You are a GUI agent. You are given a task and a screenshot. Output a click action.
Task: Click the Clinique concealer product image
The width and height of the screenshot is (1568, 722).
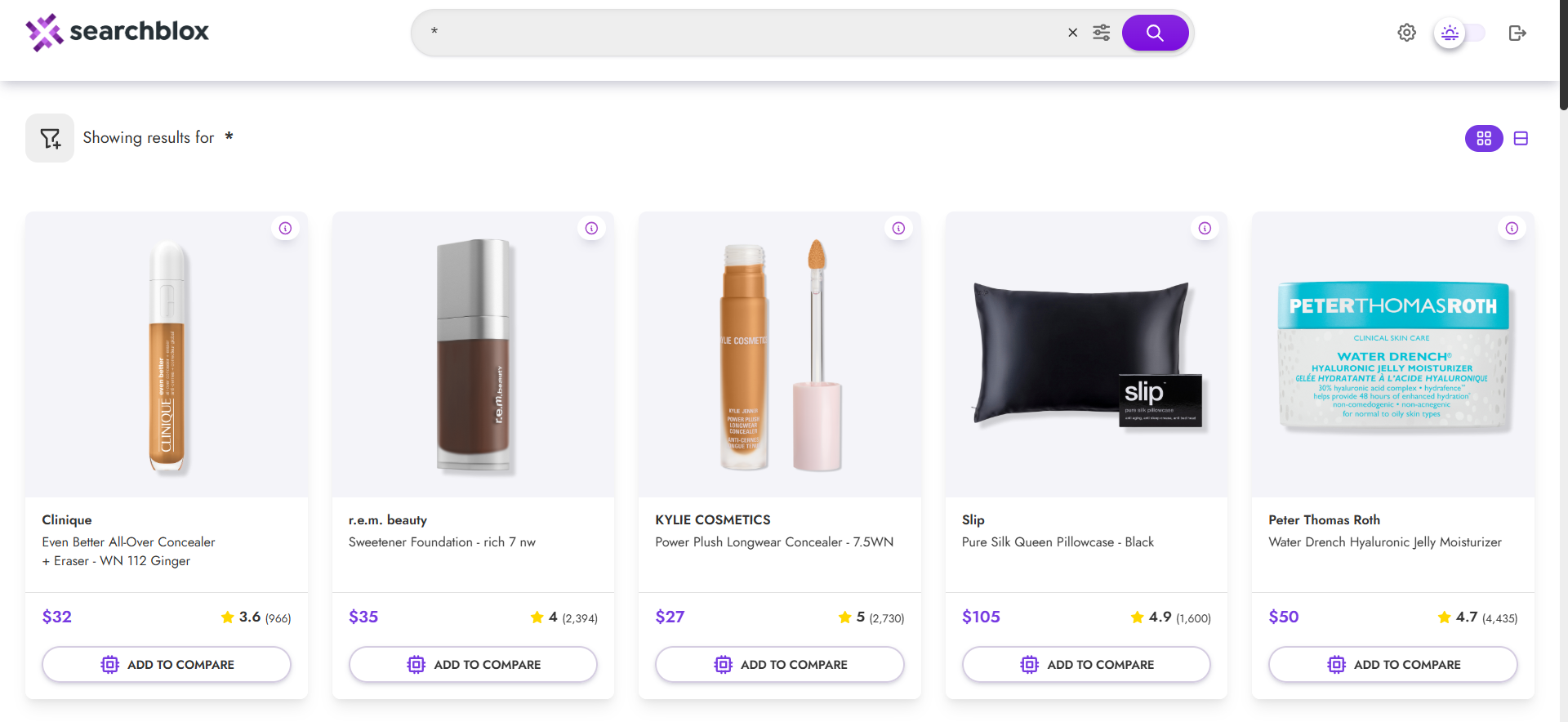(x=167, y=355)
